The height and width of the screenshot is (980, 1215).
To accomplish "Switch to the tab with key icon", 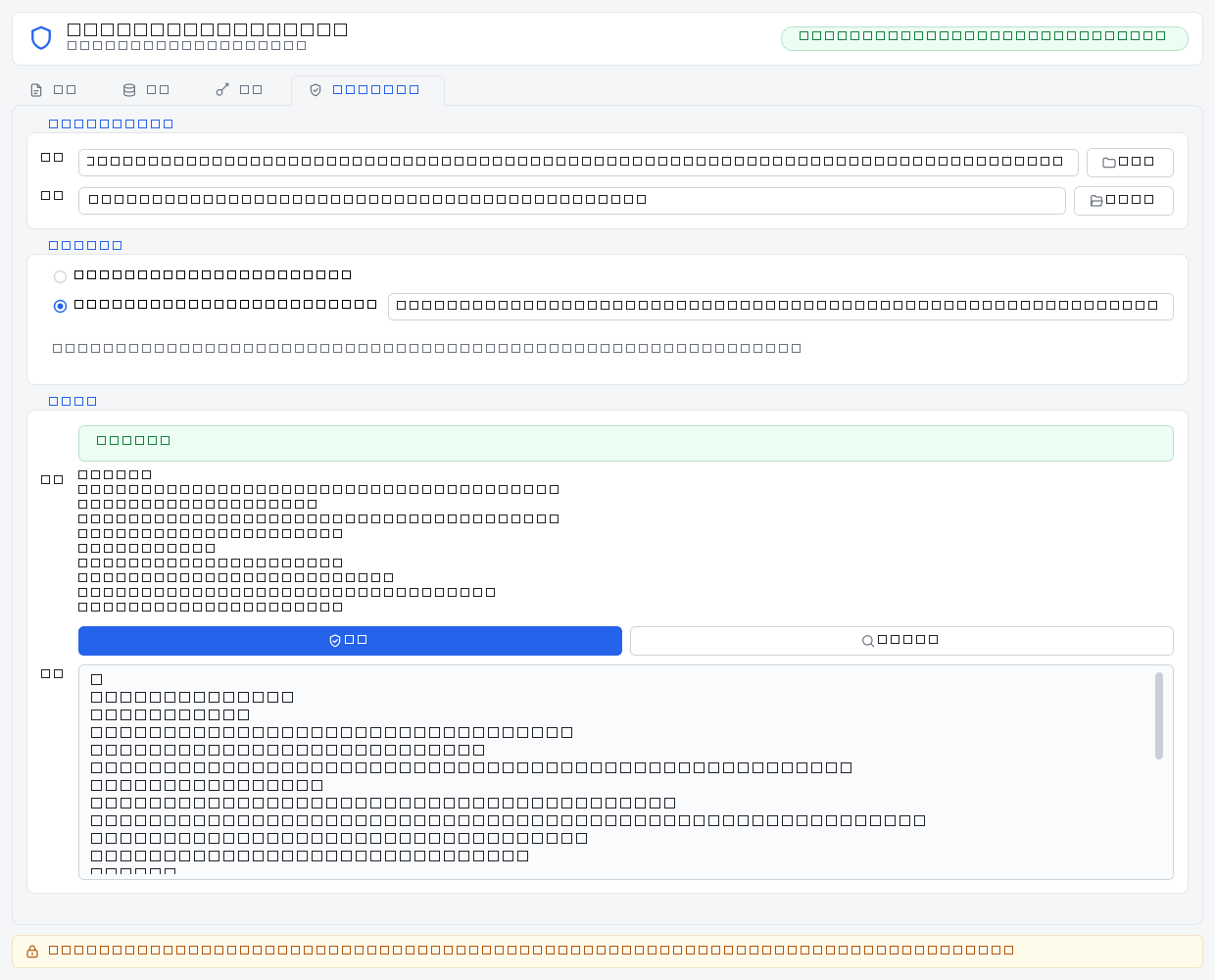I will 239,90.
